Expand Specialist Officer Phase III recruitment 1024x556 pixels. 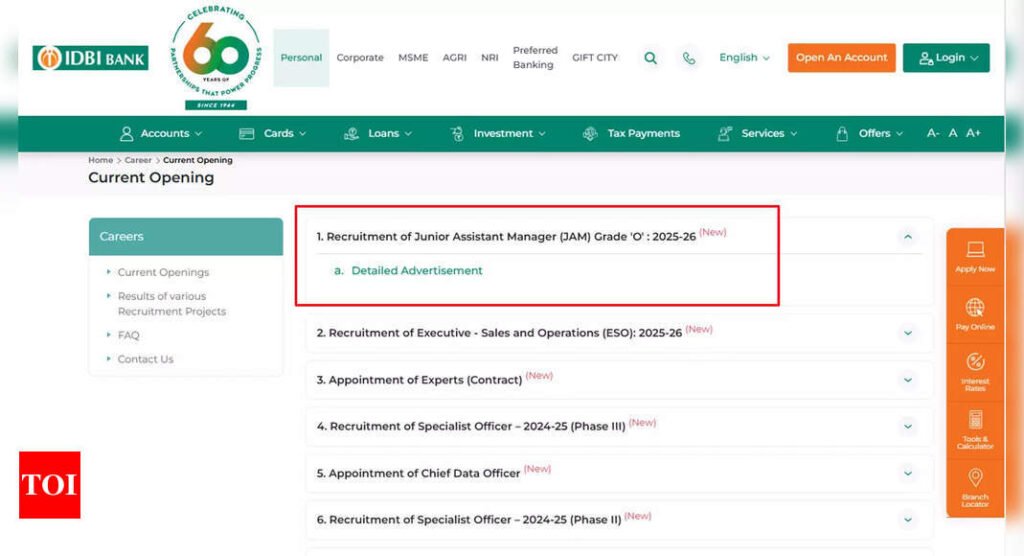(908, 427)
